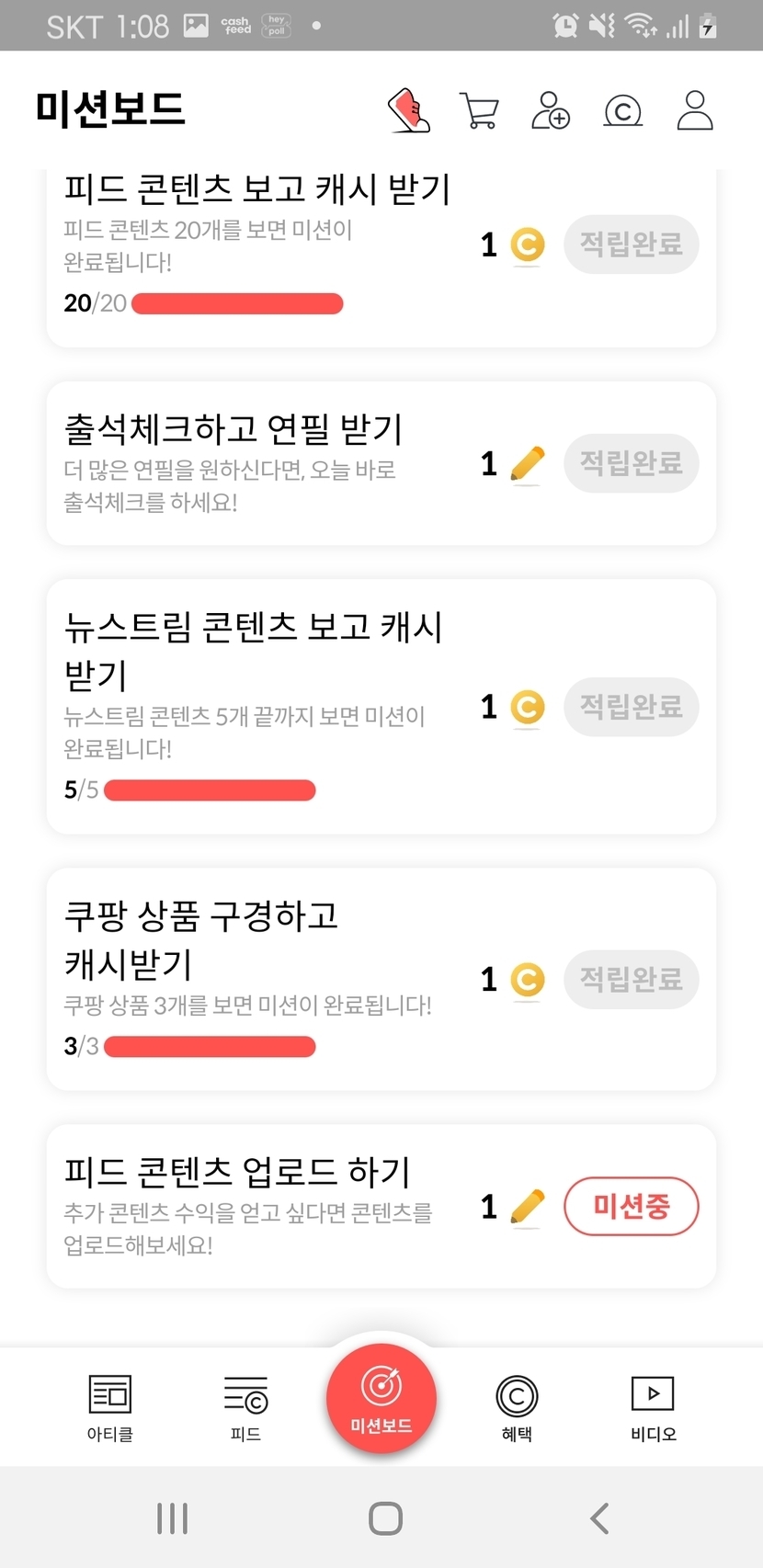Tap the invite friend icon
Viewport: 763px width, 1568px height.
tap(551, 110)
